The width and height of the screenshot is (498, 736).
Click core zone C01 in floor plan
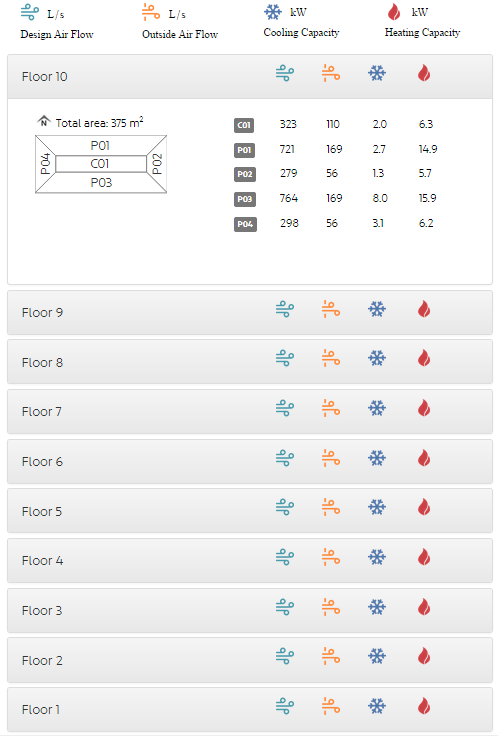[x=100, y=164]
